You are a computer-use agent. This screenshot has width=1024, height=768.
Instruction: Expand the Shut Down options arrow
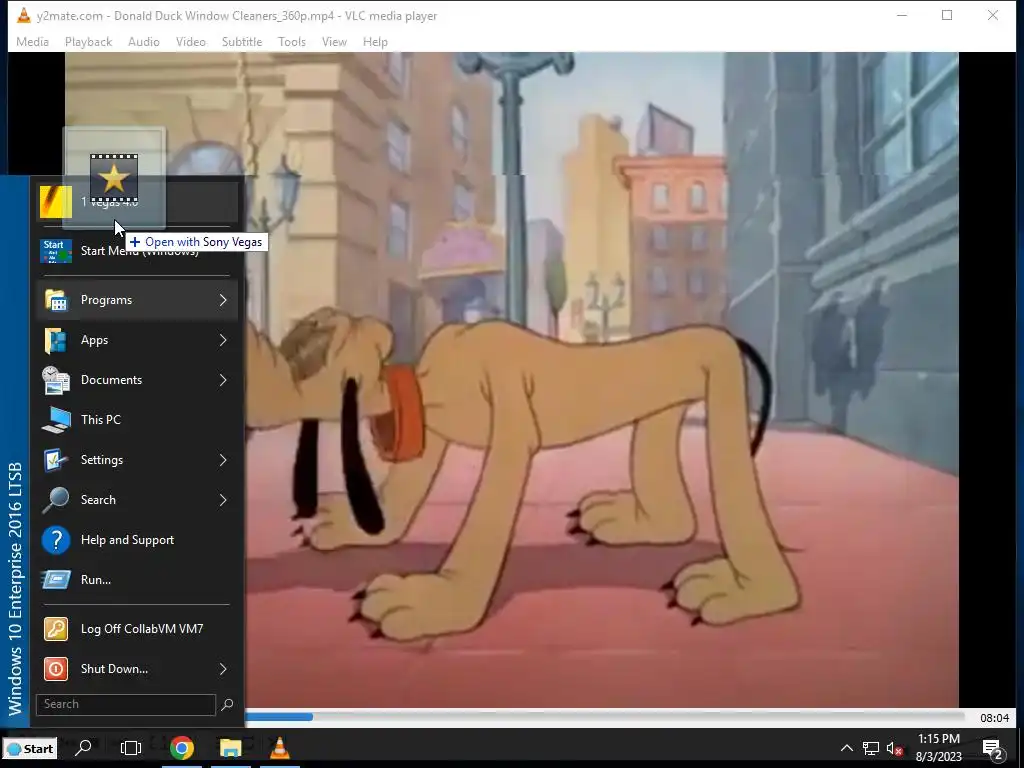223,669
